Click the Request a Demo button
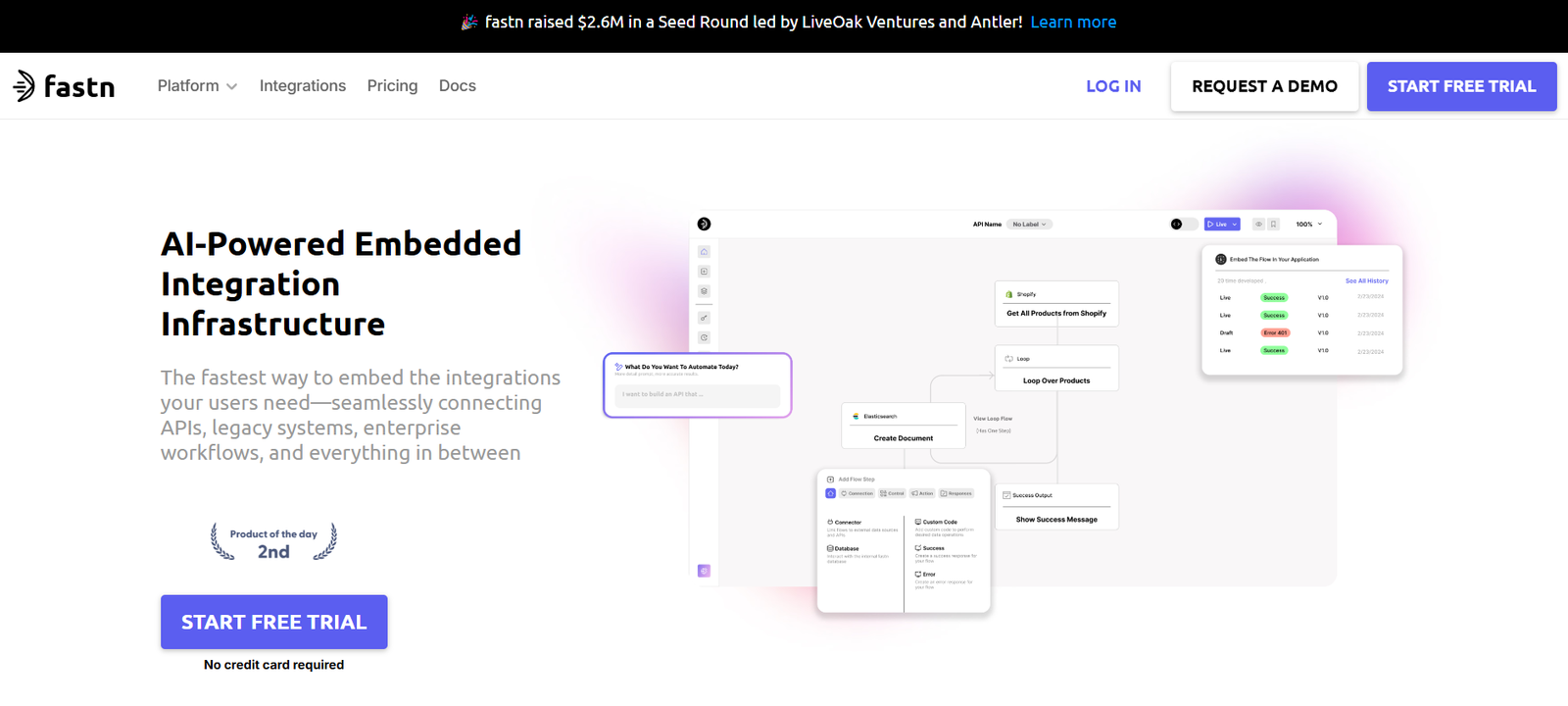 point(1264,86)
